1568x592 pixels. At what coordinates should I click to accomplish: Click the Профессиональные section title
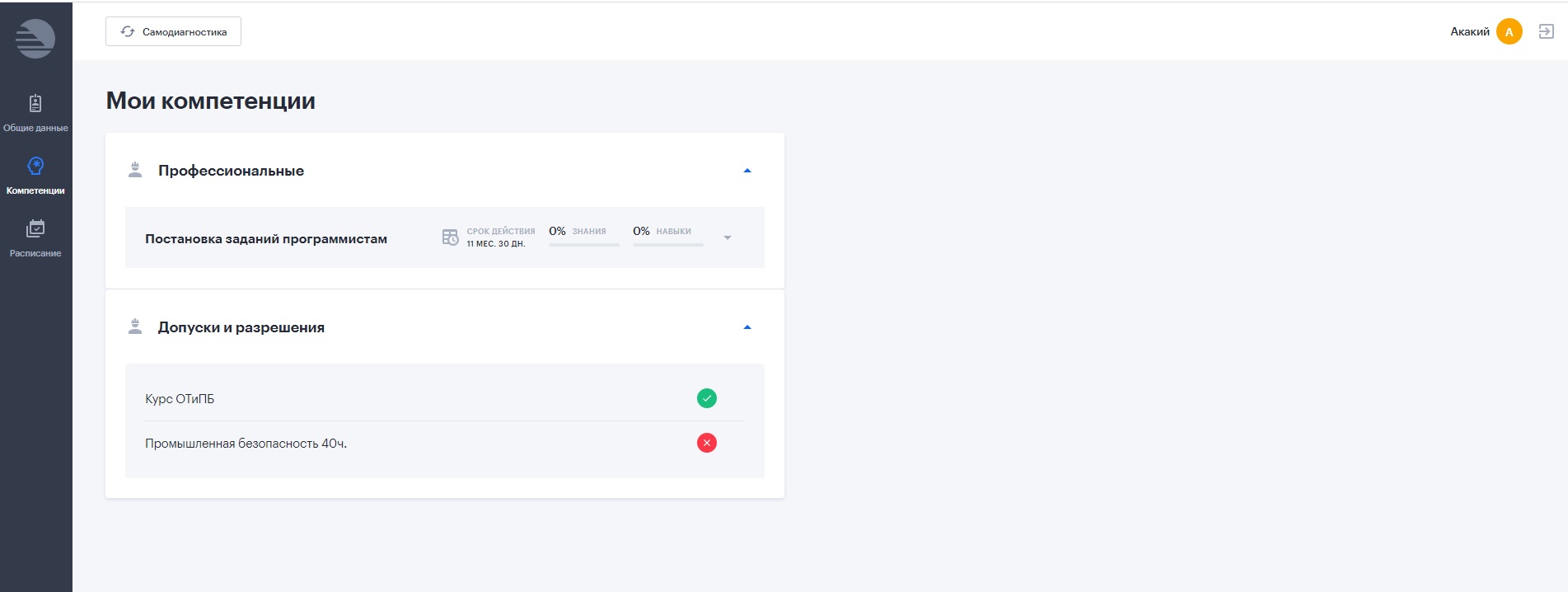coord(231,171)
